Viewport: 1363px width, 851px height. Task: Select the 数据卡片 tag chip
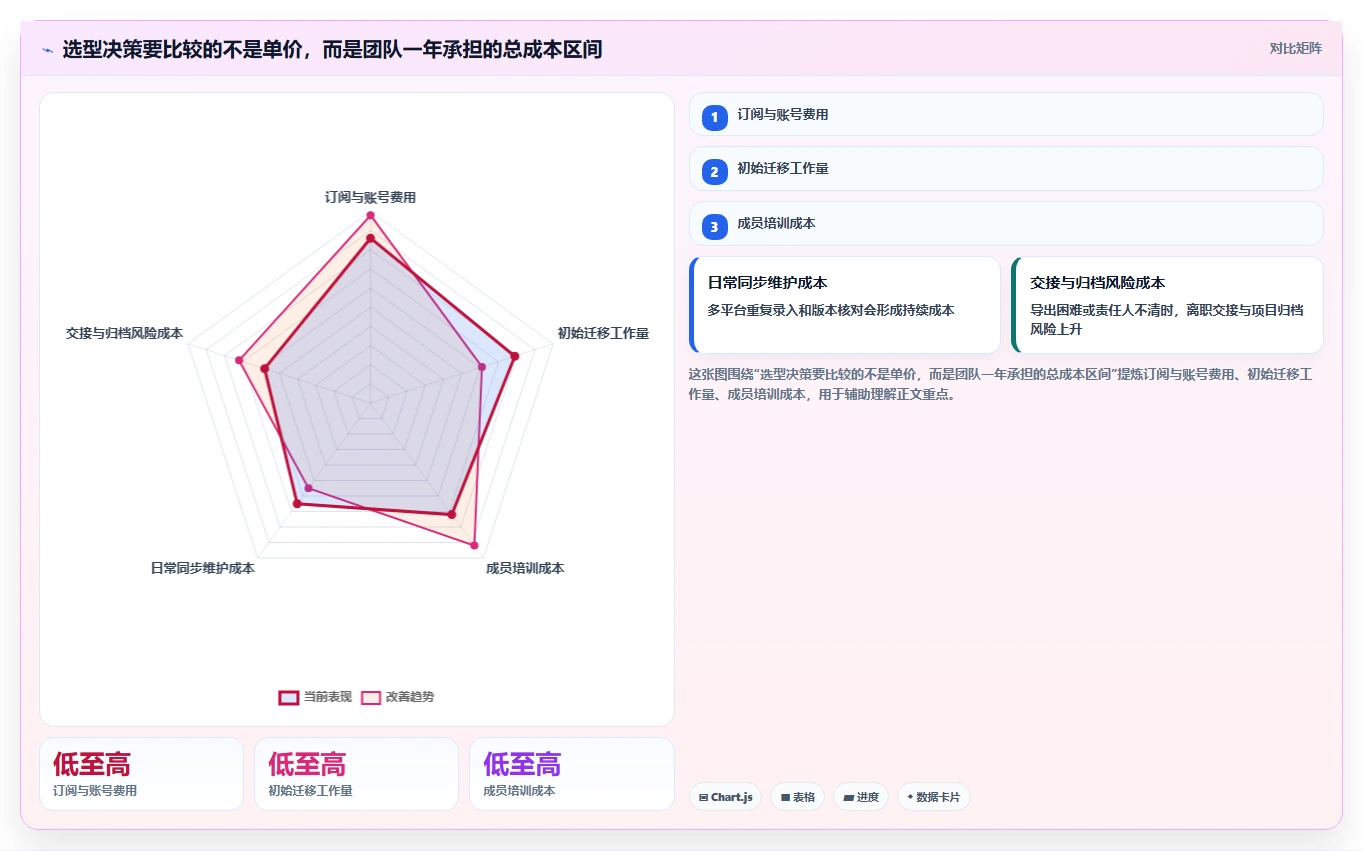933,797
